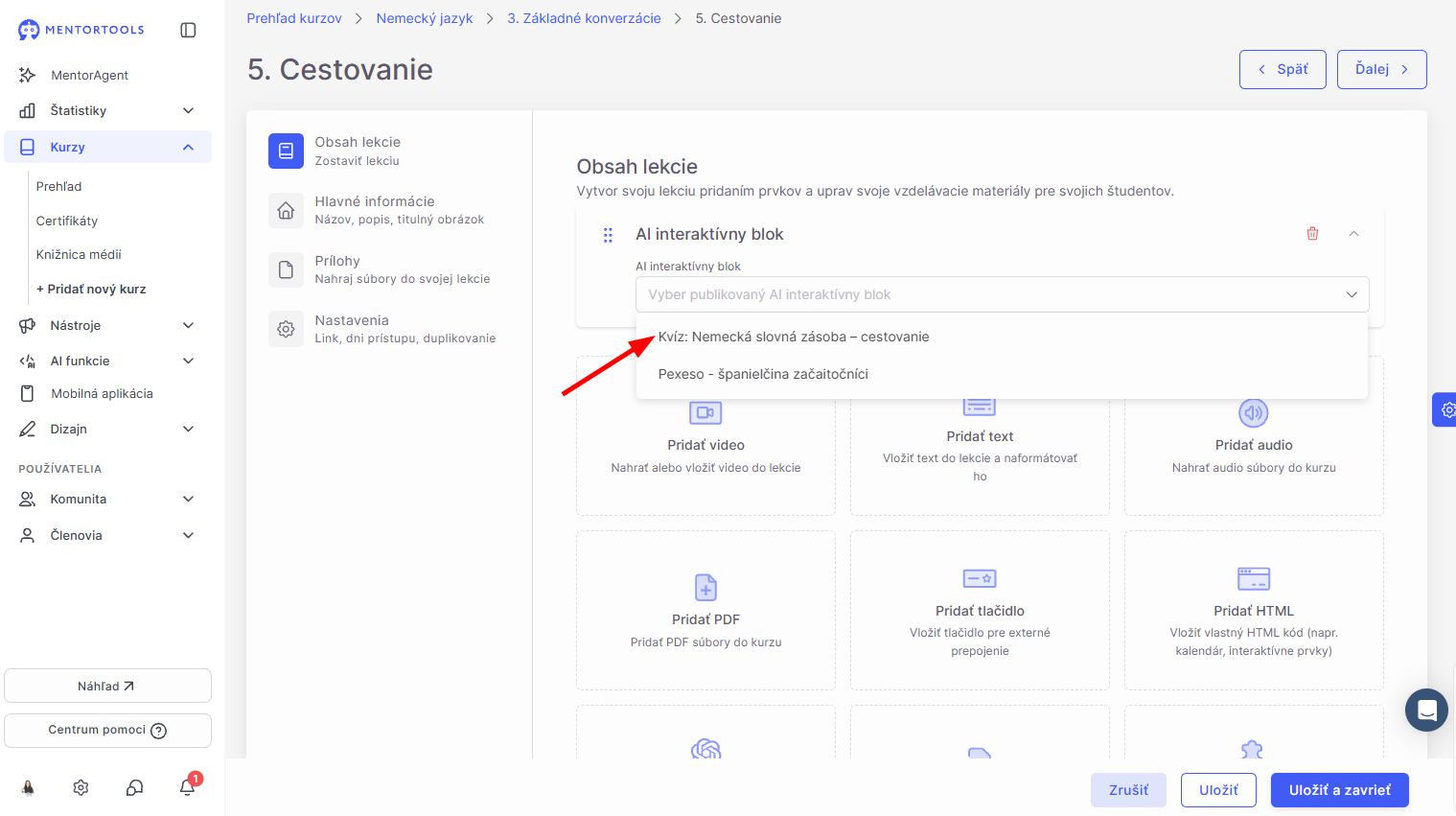This screenshot has height=816, width=1456.
Task: Click the Uložiť a zavrieť button
Action: coord(1339,790)
